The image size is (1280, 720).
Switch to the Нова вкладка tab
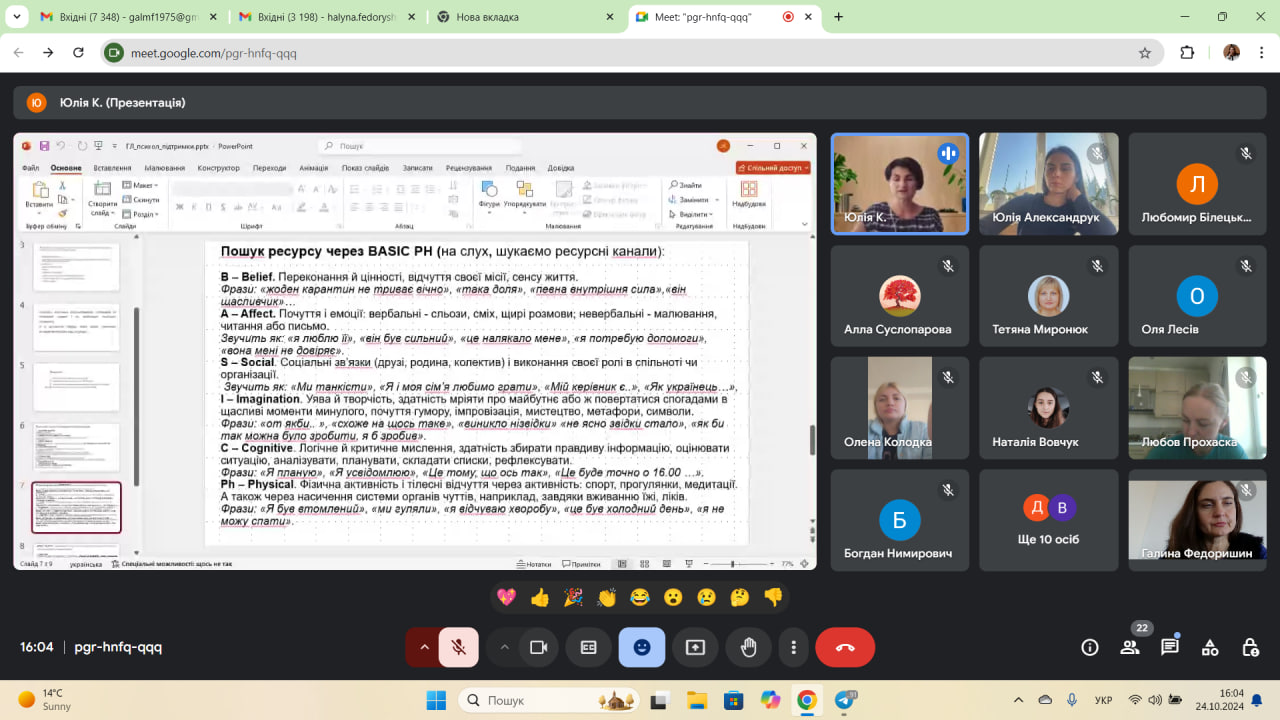520,17
